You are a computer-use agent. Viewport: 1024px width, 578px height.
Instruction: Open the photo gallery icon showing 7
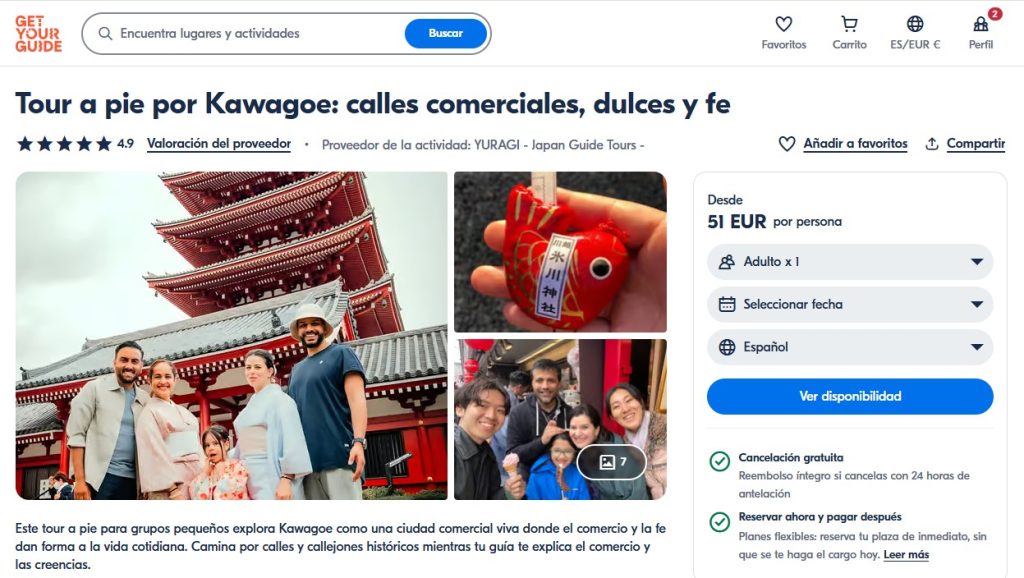[x=612, y=462]
